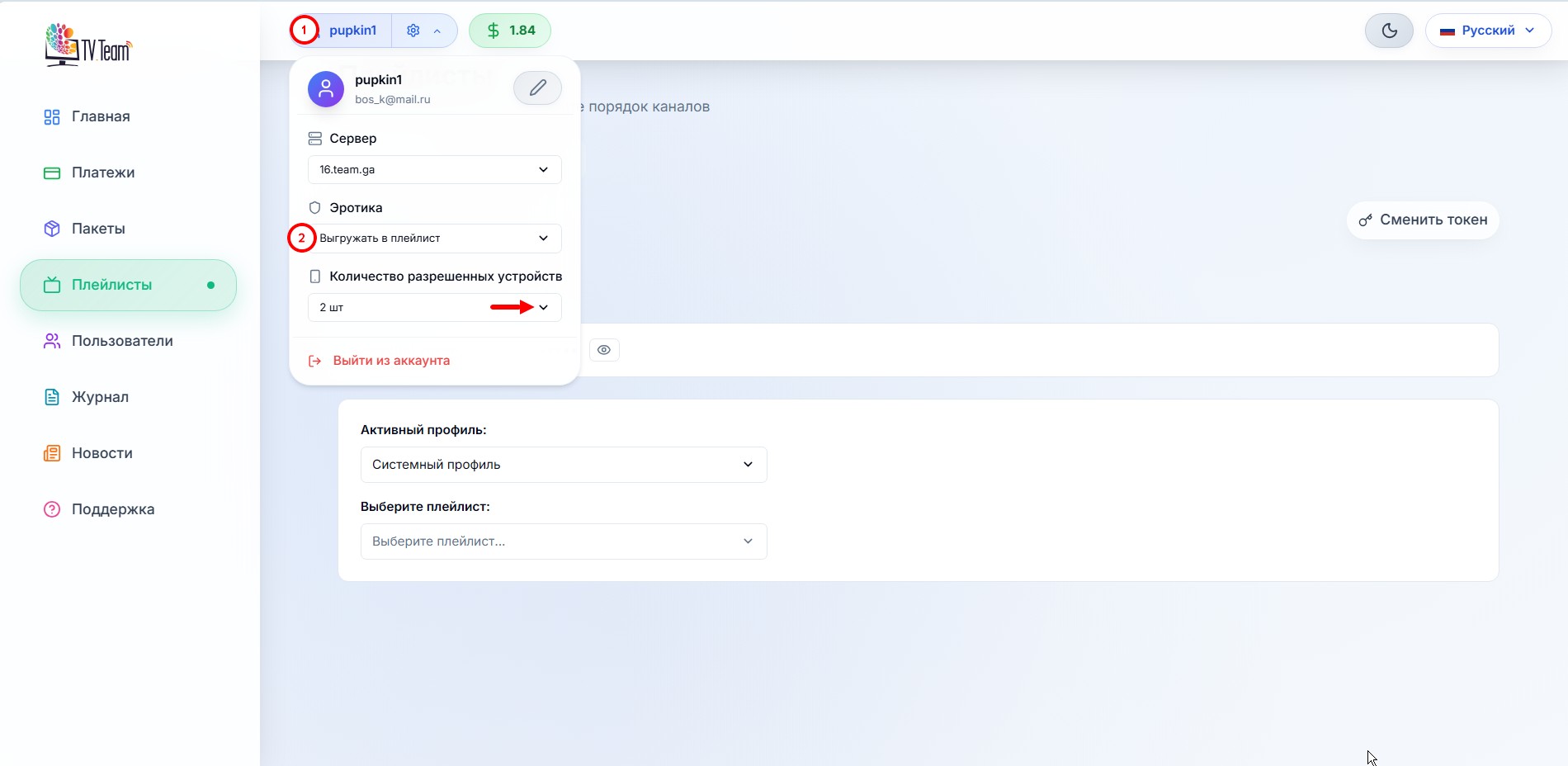
Task: Click the Выберите плейлист selection field
Action: coord(563,541)
